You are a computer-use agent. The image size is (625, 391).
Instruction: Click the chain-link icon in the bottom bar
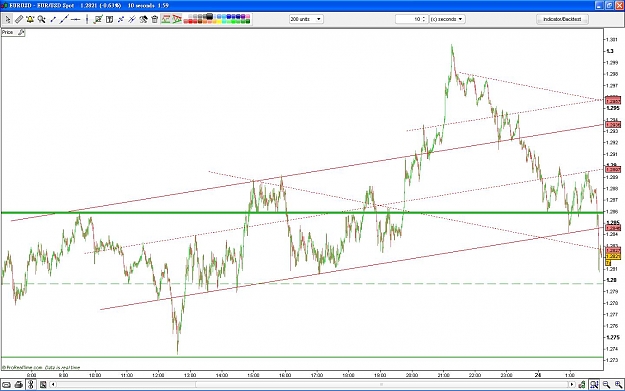coord(6,385)
